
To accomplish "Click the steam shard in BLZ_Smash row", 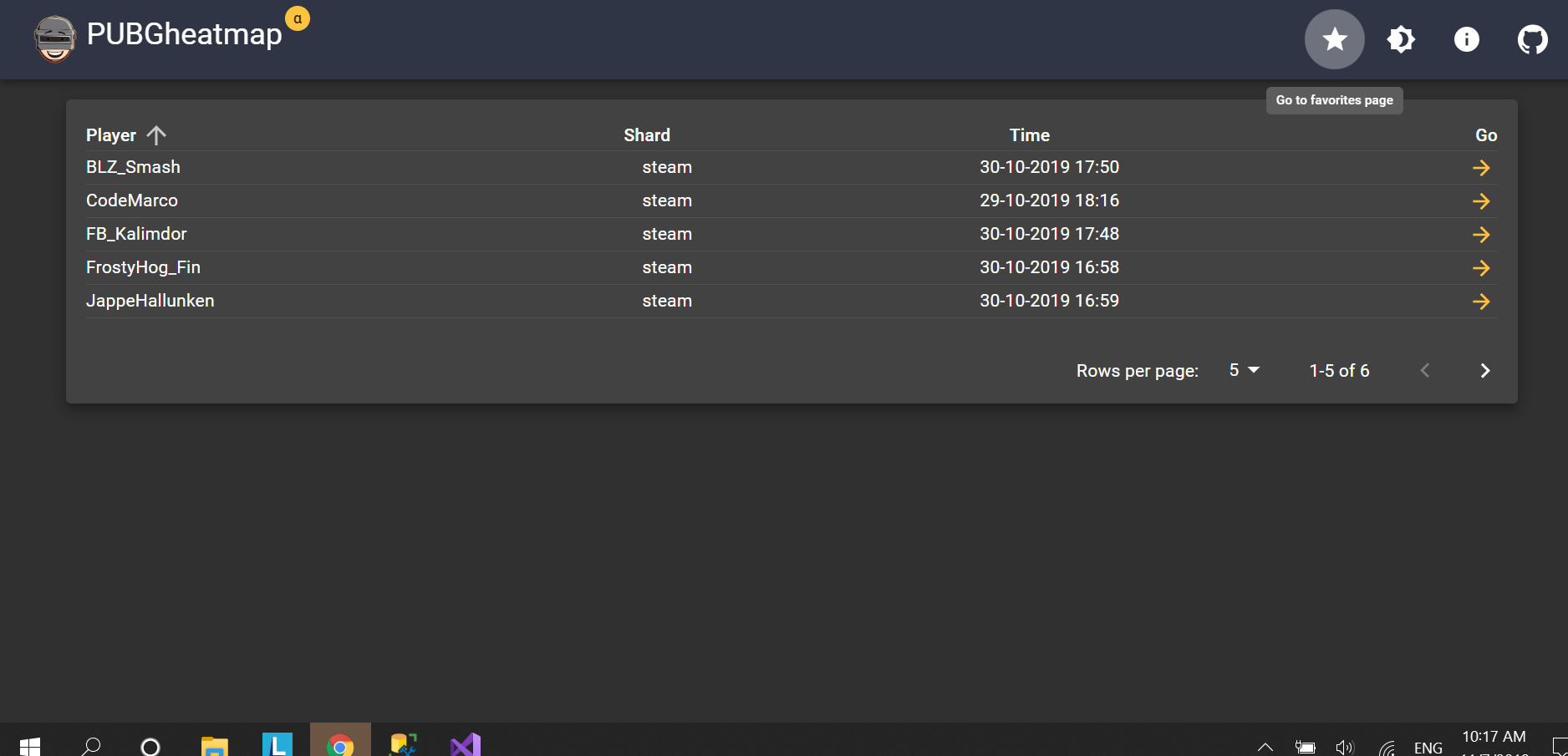I will tap(667, 167).
